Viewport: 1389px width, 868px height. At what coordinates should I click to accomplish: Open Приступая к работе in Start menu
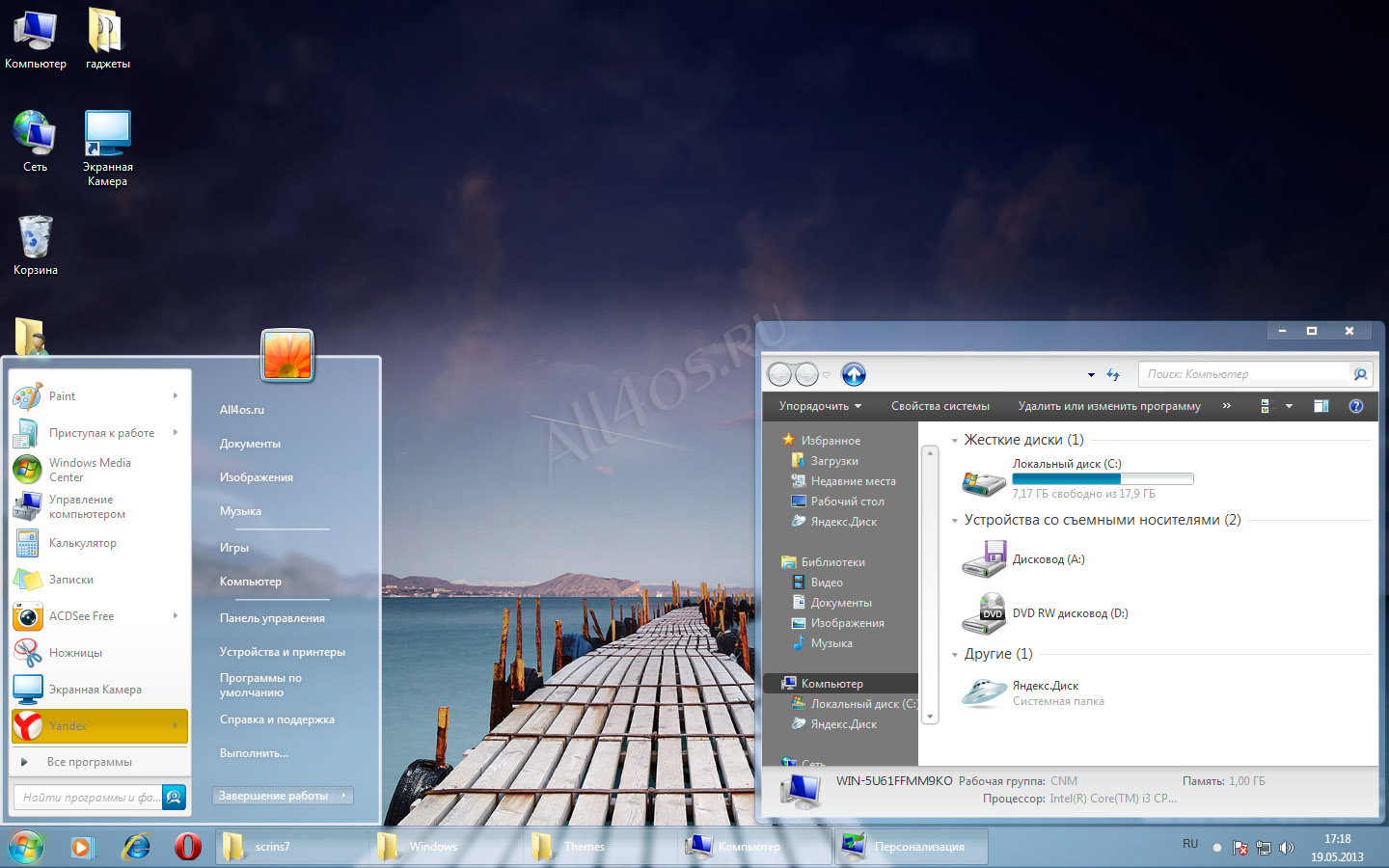(99, 433)
